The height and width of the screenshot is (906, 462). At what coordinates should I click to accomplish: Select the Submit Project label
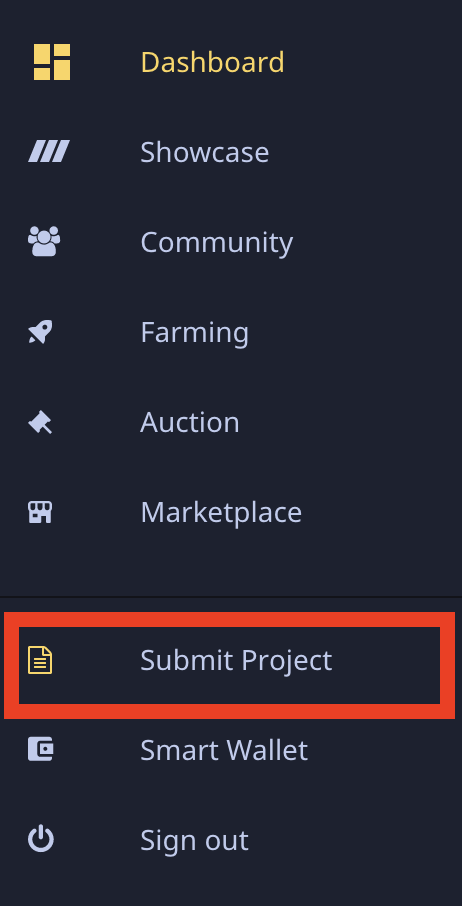click(236, 660)
